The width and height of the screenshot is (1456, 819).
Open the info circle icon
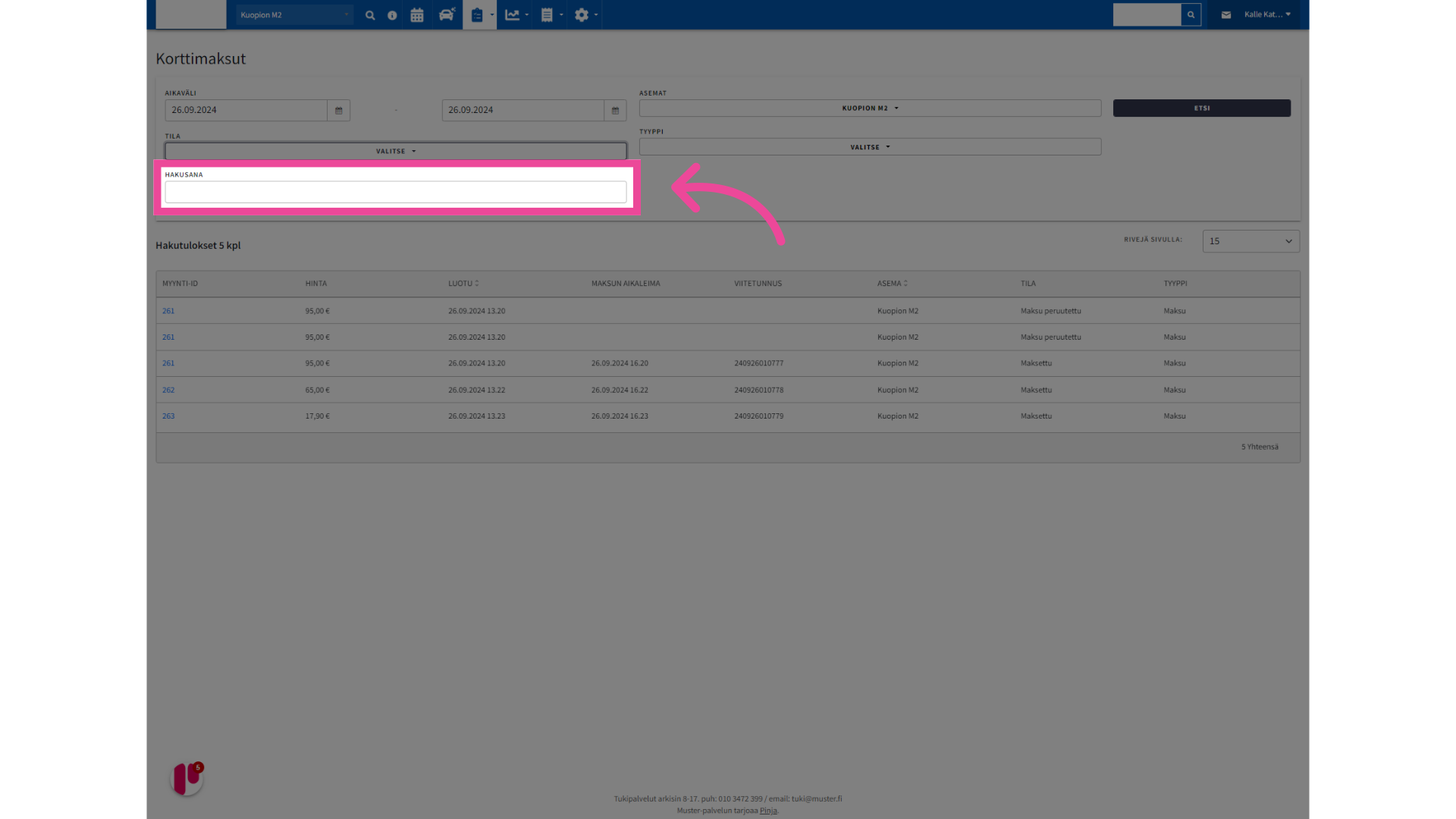tap(392, 15)
